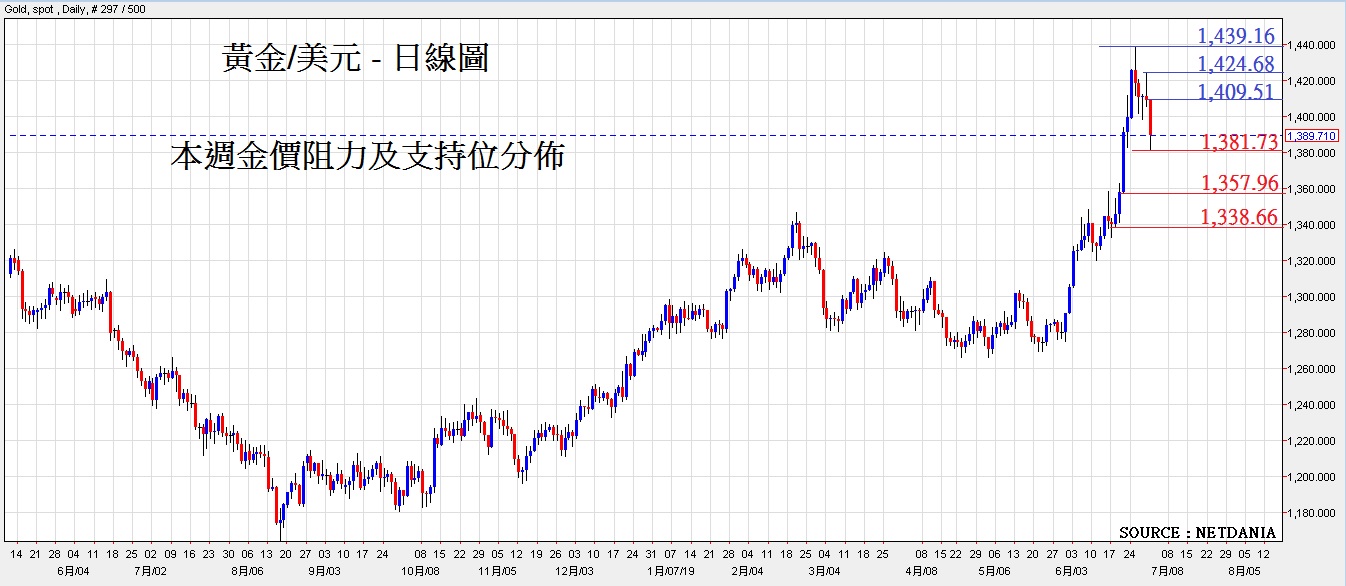Click the 1,240.000 price axis label
The image size is (1346, 586).
click(x=1312, y=405)
